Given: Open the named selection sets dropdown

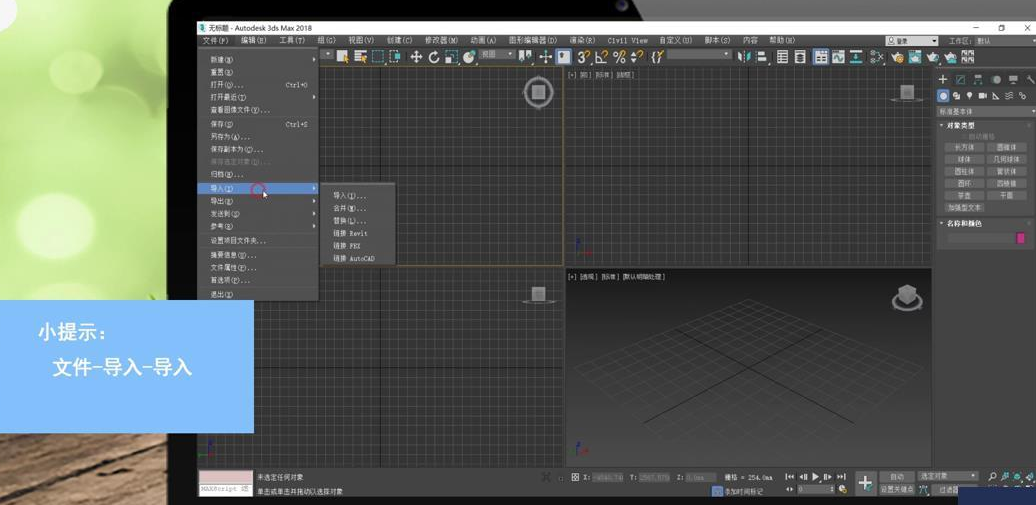Looking at the screenshot, I should pyautogui.click(x=699, y=54).
